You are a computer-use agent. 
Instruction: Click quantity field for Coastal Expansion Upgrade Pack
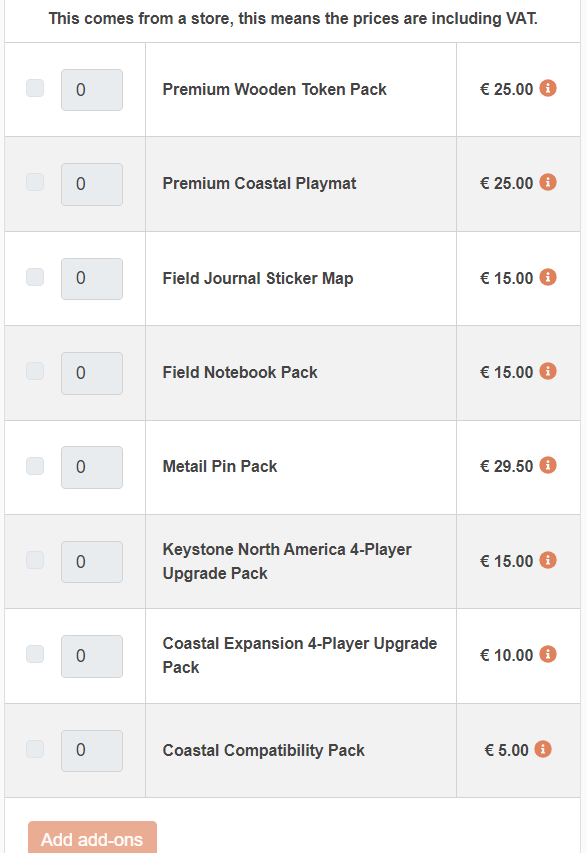(92, 656)
